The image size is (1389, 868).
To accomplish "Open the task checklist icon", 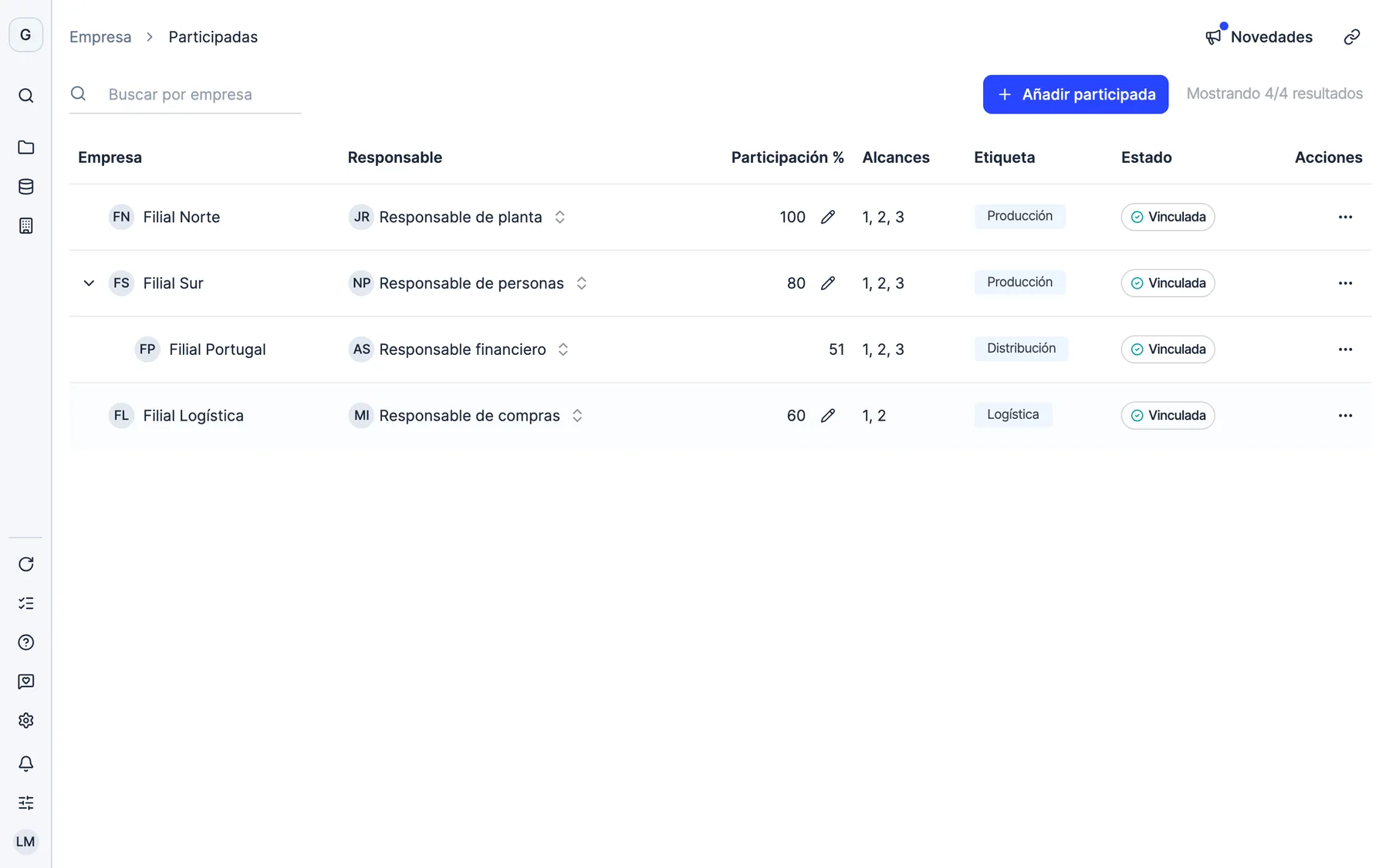I will tap(25, 603).
